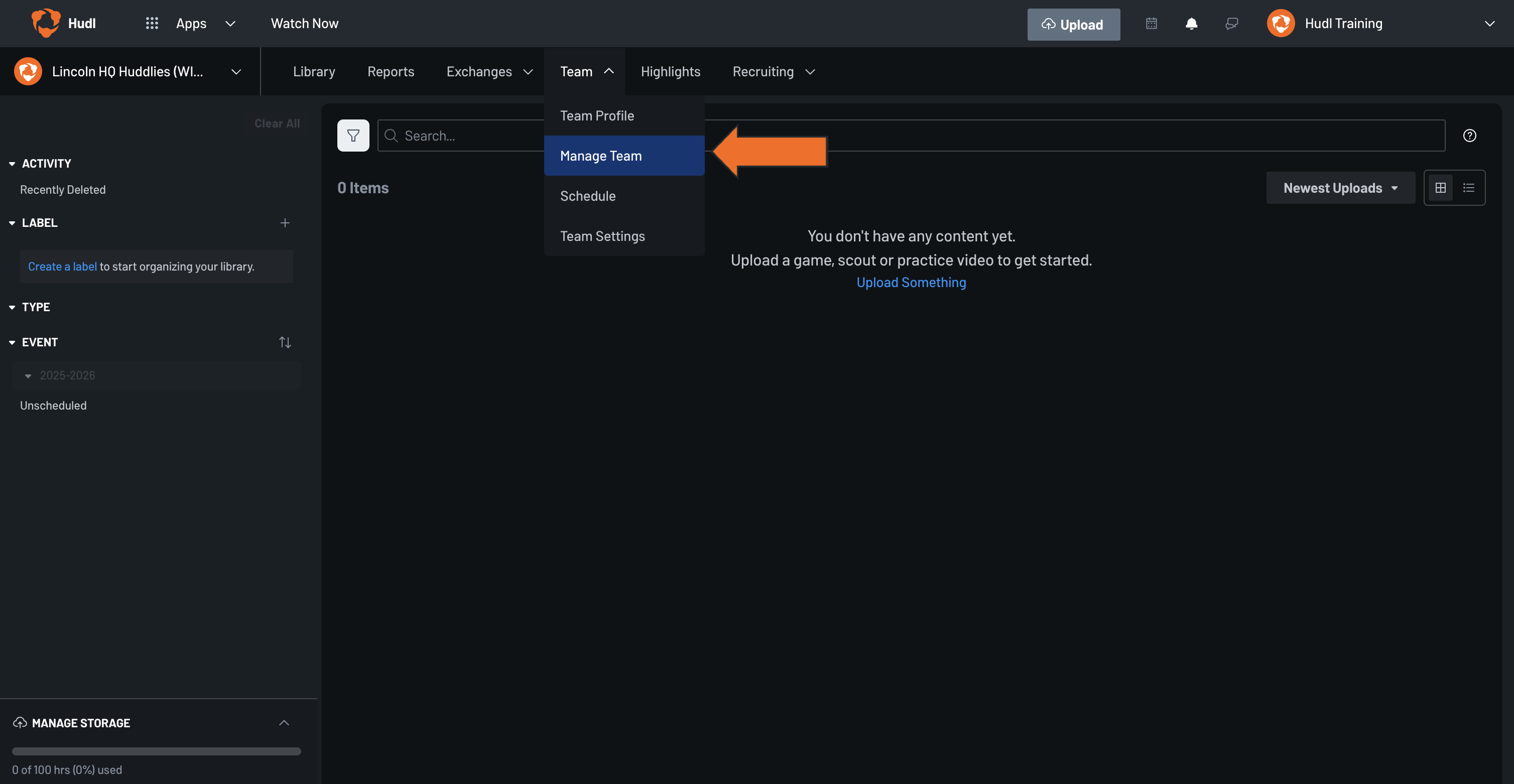Screen dimensions: 1514x784
Task: Open the team switcher chevron
Action: pyautogui.click(x=236, y=72)
